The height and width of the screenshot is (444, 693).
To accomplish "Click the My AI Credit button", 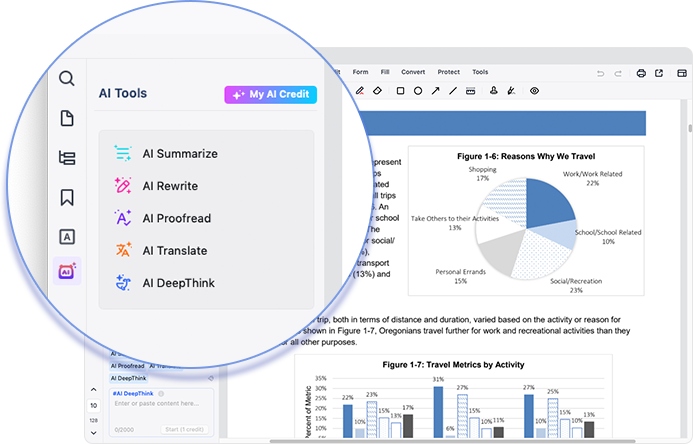I will 271,95.
